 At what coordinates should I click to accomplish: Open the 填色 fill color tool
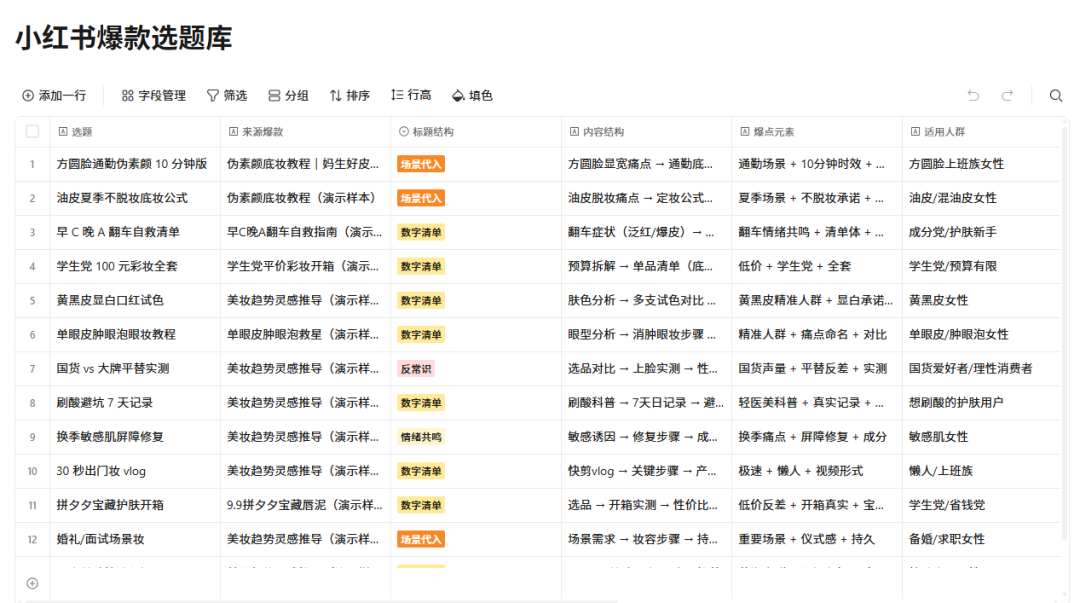point(472,96)
